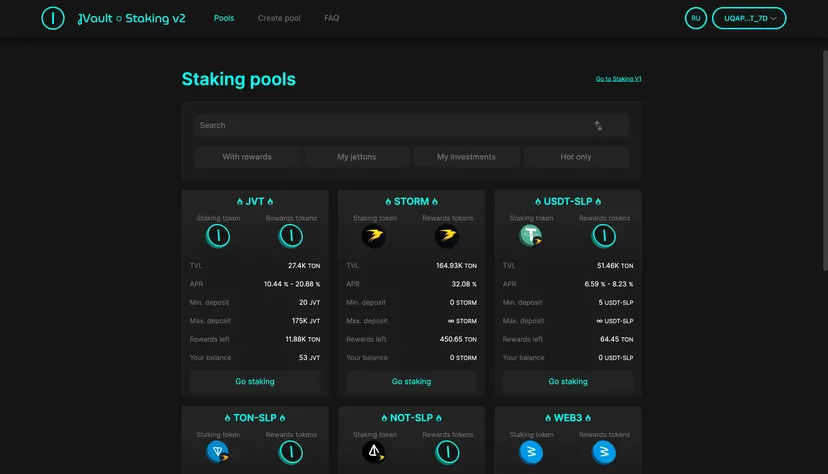Toggle the My investments filter
Image resolution: width=828 pixels, height=474 pixels.
(466, 157)
